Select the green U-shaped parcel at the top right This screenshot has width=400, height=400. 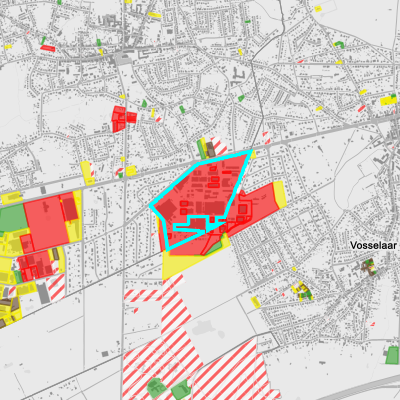click(x=339, y=45)
